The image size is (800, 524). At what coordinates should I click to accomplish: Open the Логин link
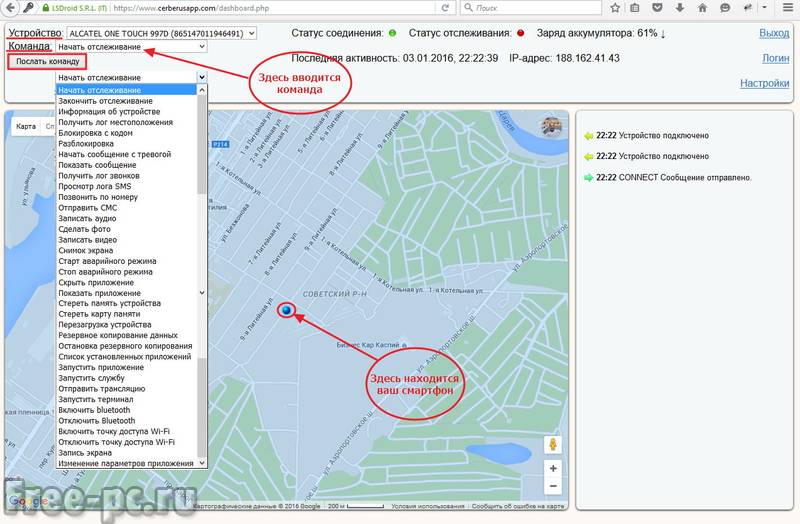coord(776,58)
